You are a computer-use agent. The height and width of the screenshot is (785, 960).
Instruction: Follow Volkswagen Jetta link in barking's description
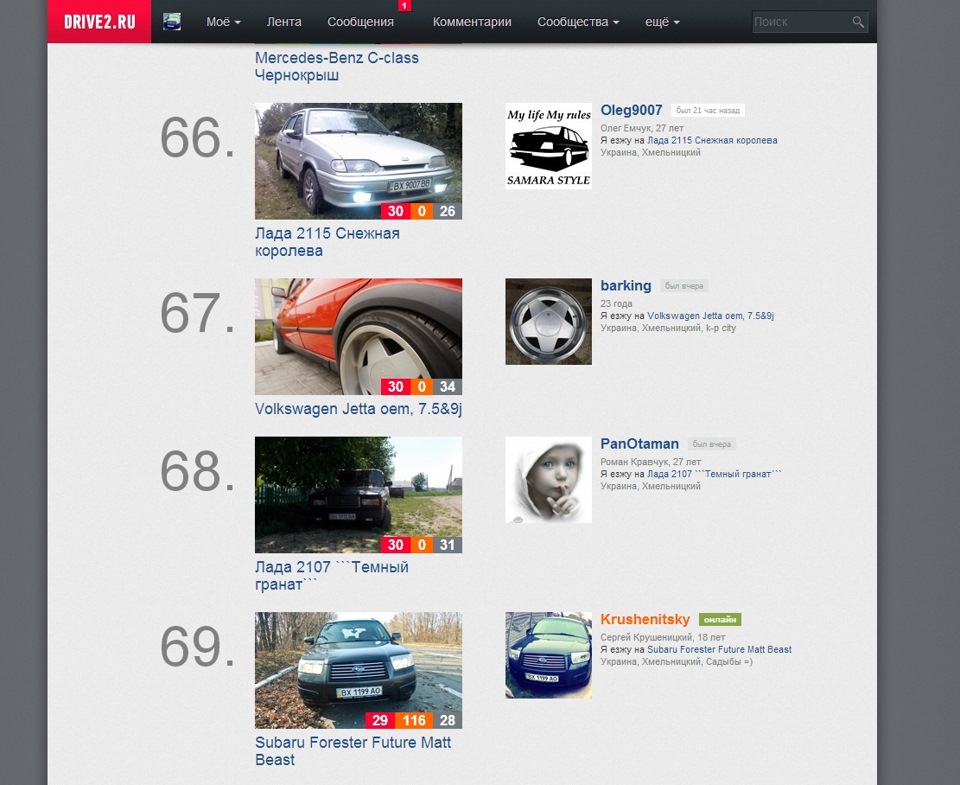tap(710, 316)
